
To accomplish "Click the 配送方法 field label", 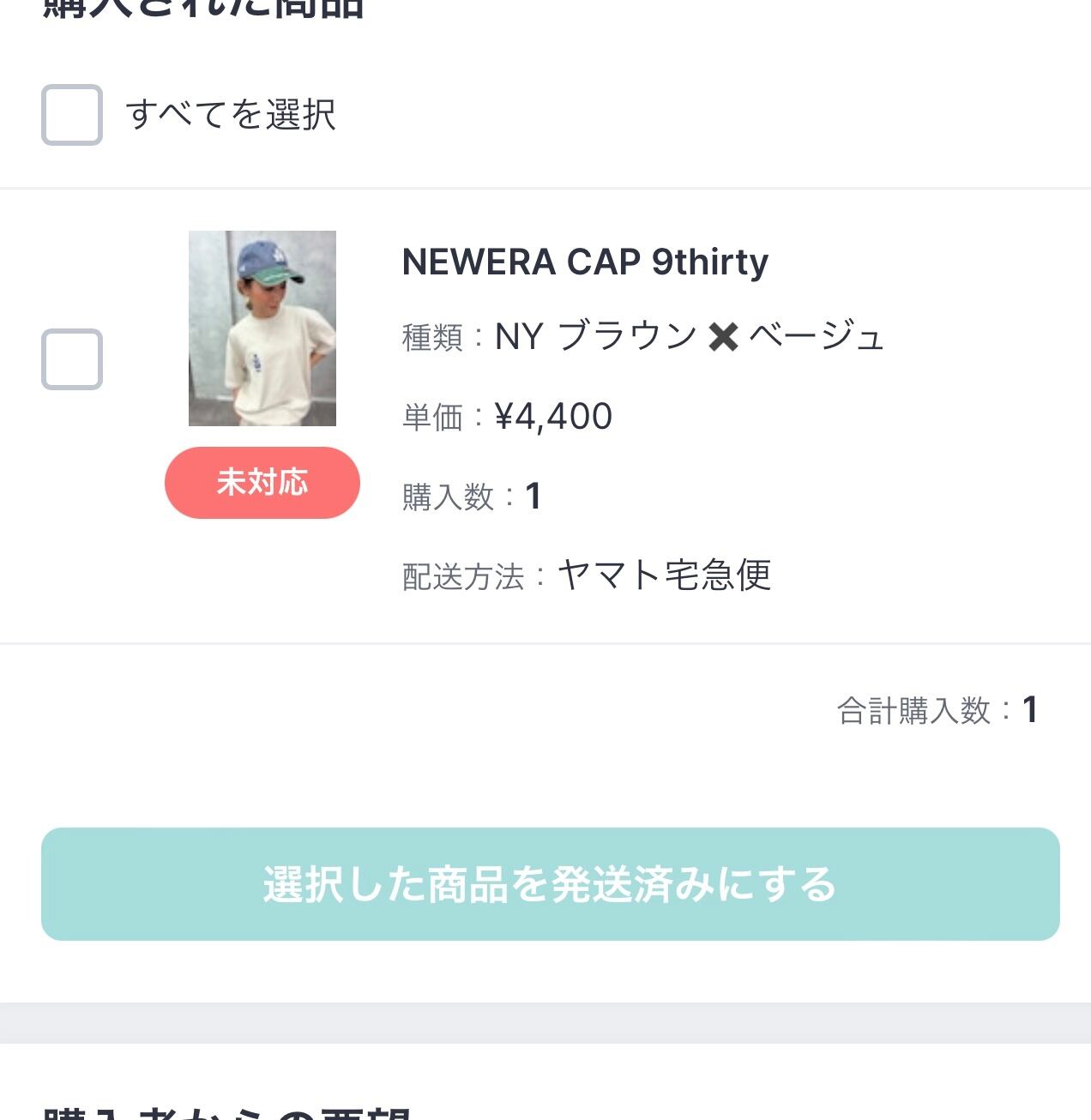I will tap(463, 576).
